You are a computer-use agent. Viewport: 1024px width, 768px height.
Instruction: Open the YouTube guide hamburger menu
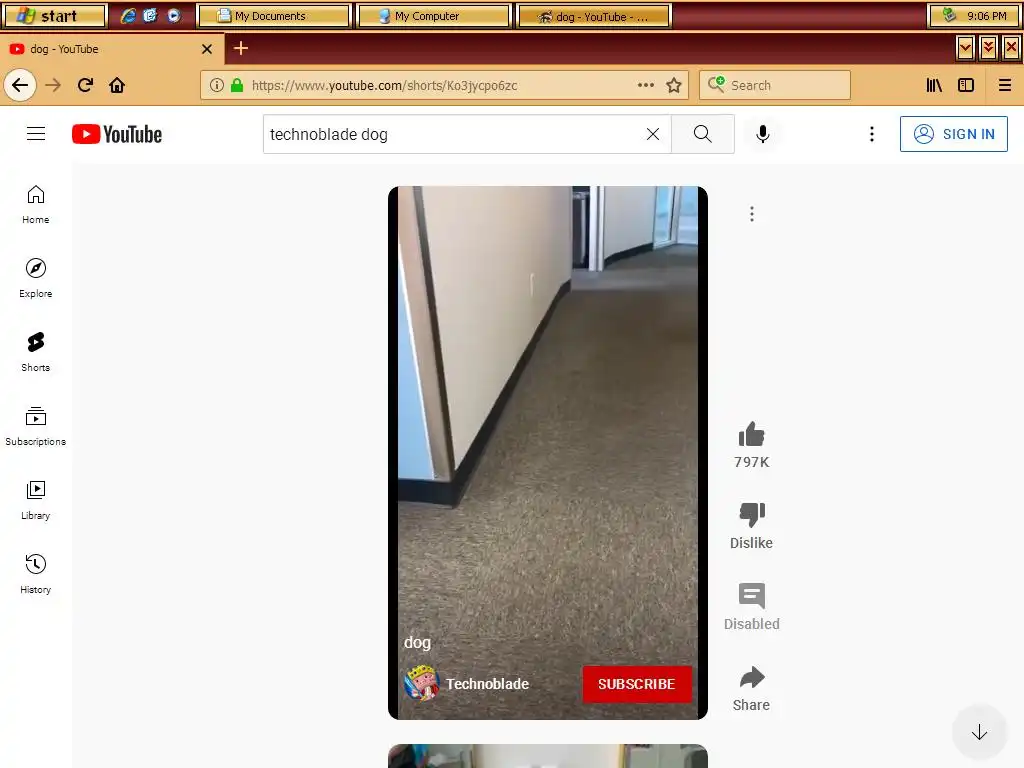[x=36, y=134]
